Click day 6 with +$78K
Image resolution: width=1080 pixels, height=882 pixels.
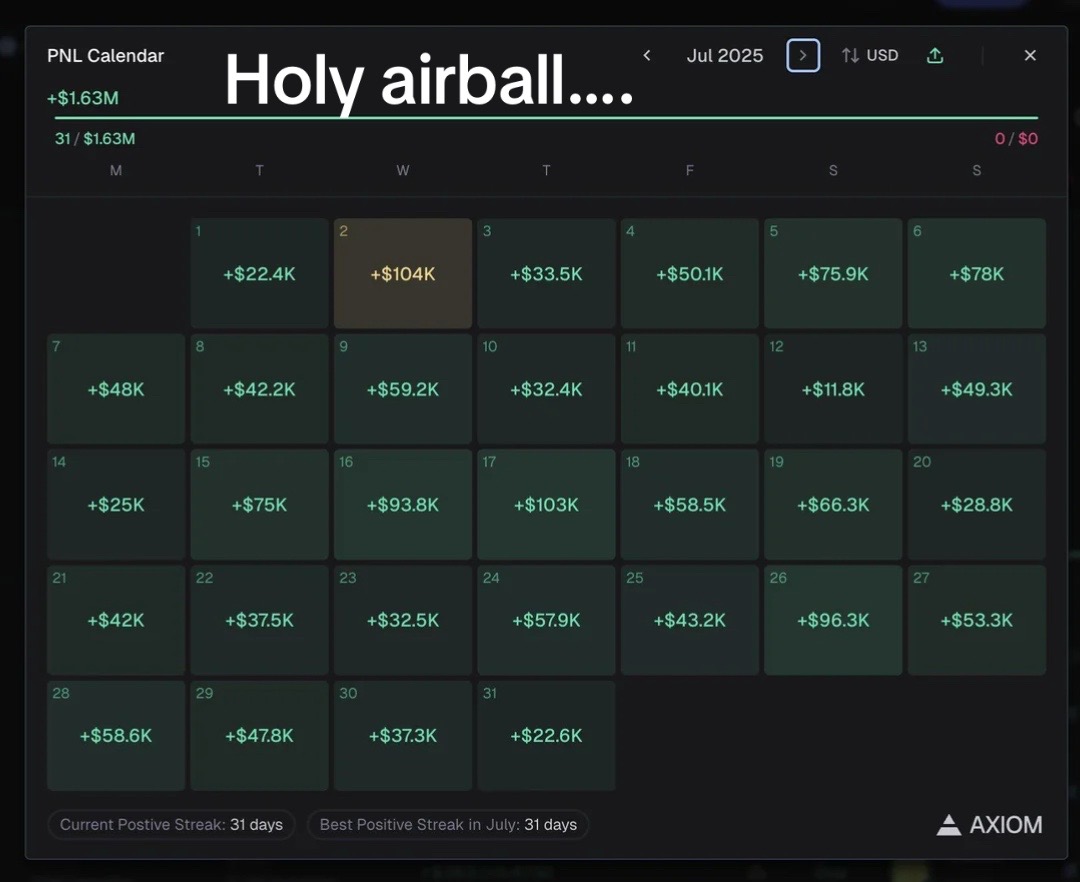click(977, 273)
